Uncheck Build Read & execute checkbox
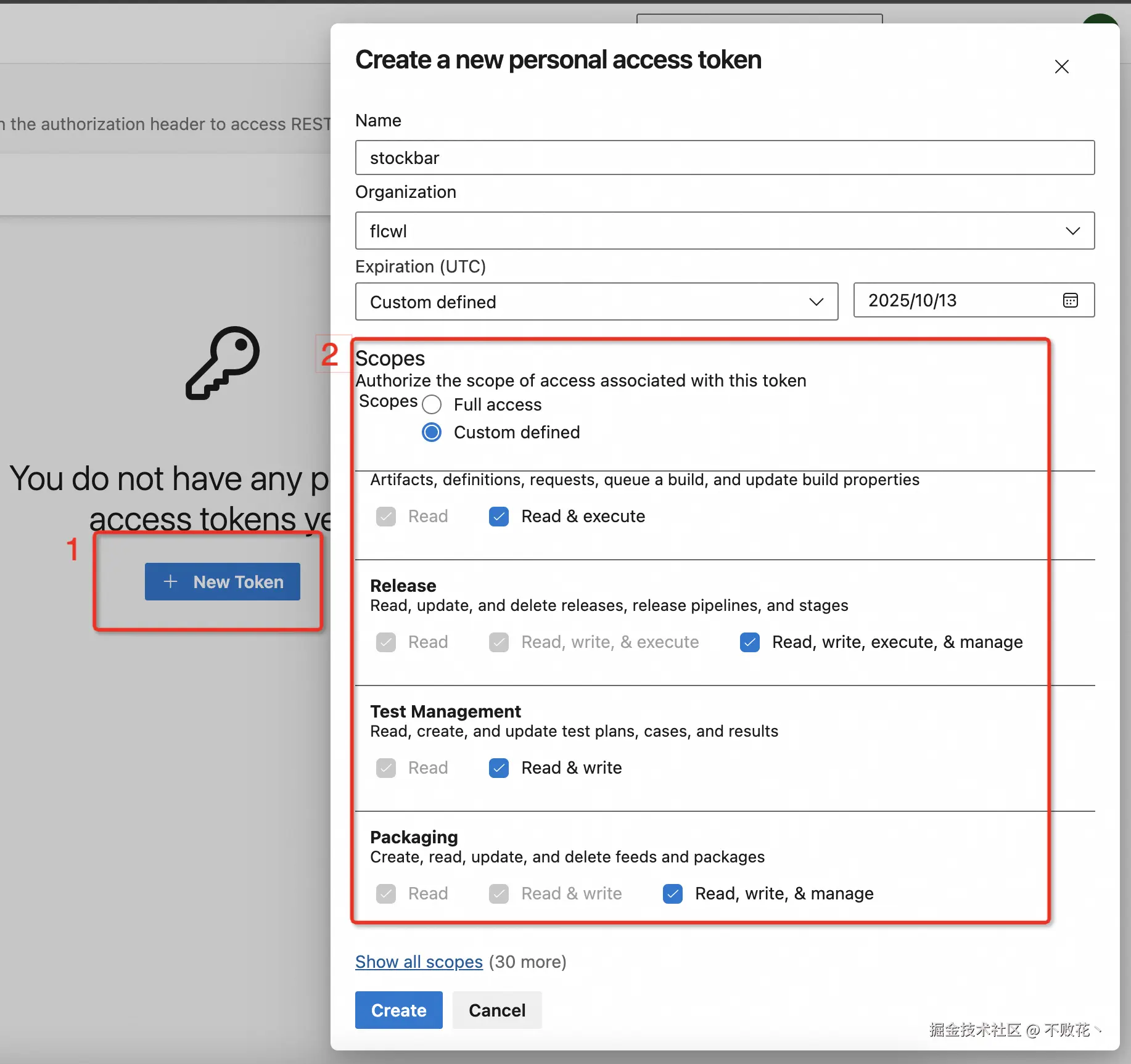 point(499,517)
